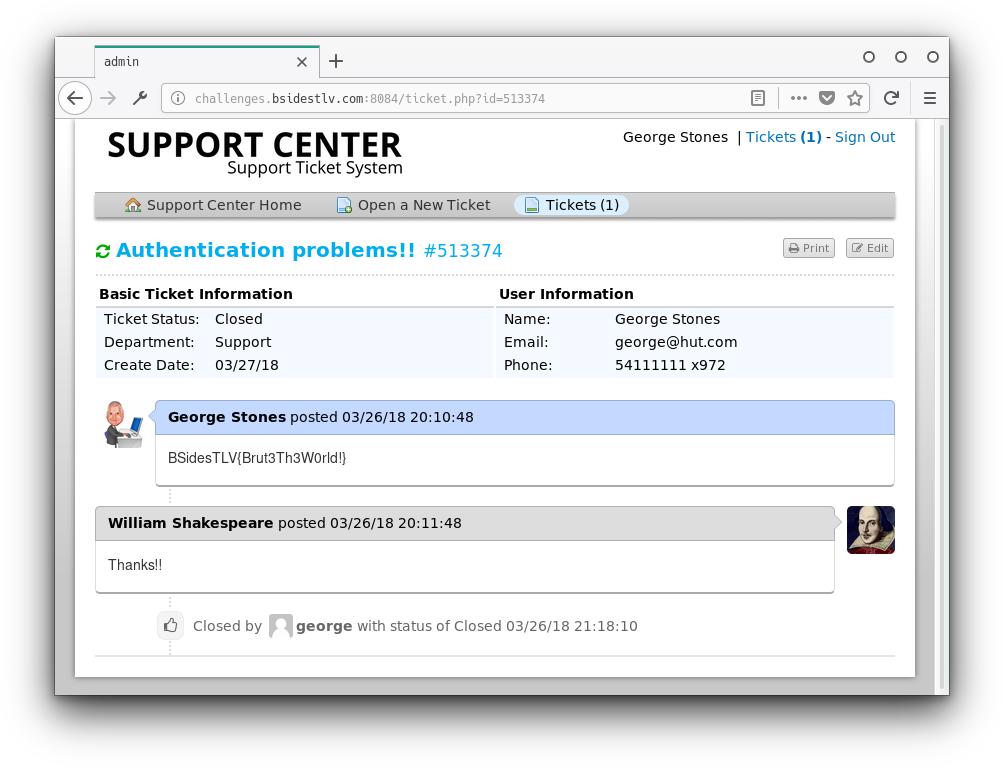Bookmark this page with the star icon
Image resolution: width=1004 pixels, height=768 pixels.
855,98
